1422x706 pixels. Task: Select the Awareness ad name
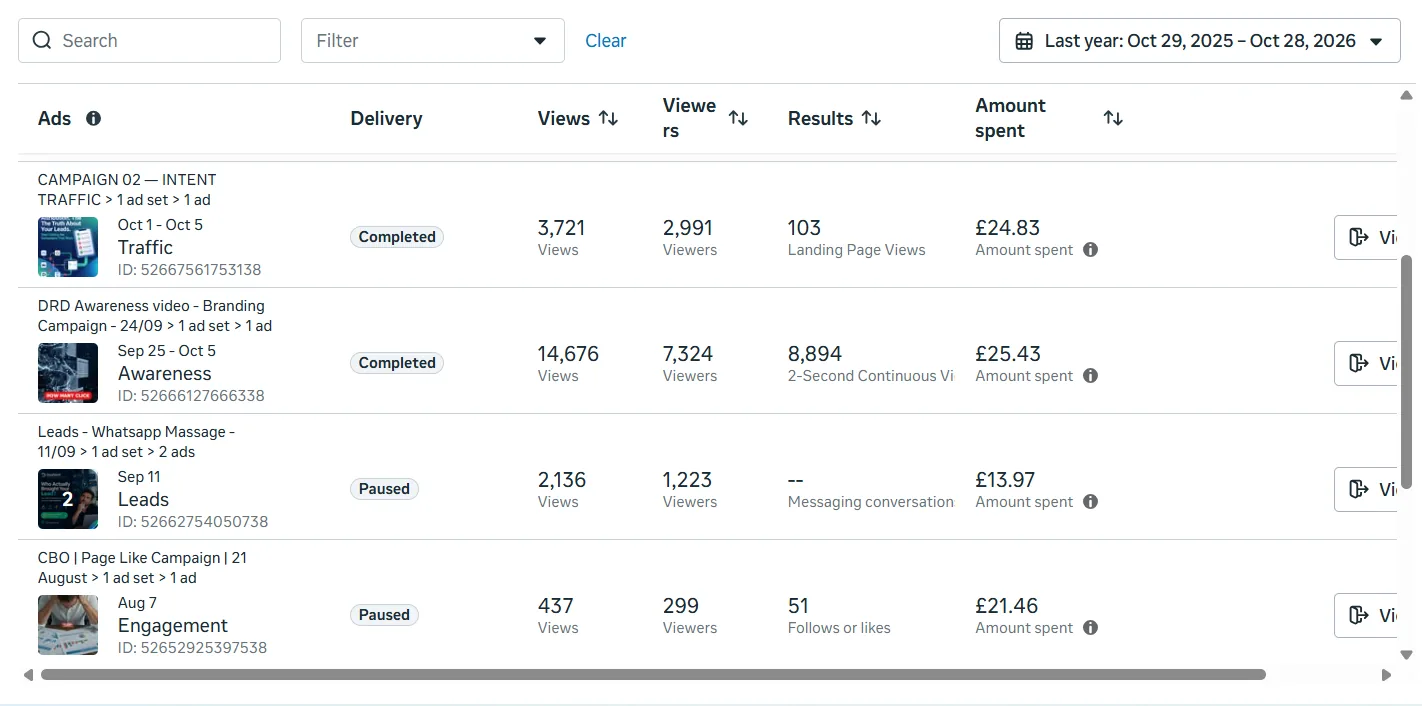click(x=165, y=373)
